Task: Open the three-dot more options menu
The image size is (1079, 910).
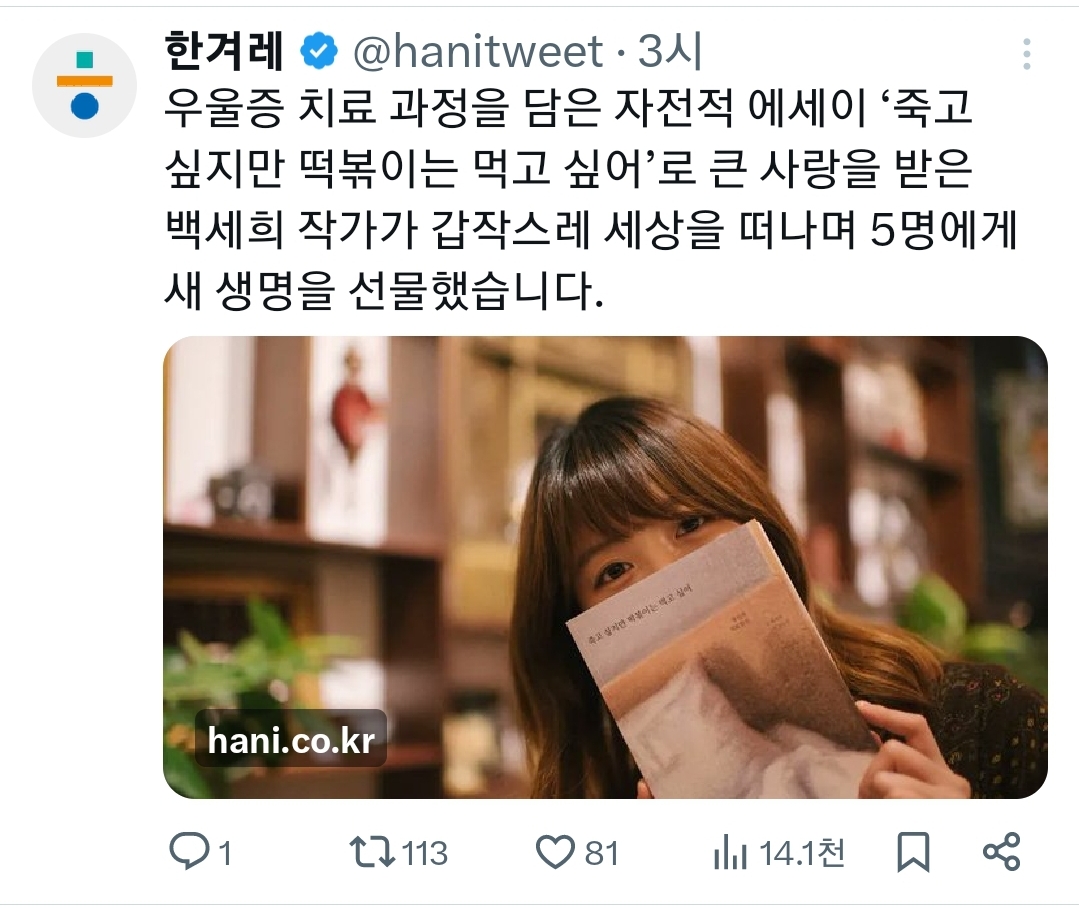Action: 1026,54
